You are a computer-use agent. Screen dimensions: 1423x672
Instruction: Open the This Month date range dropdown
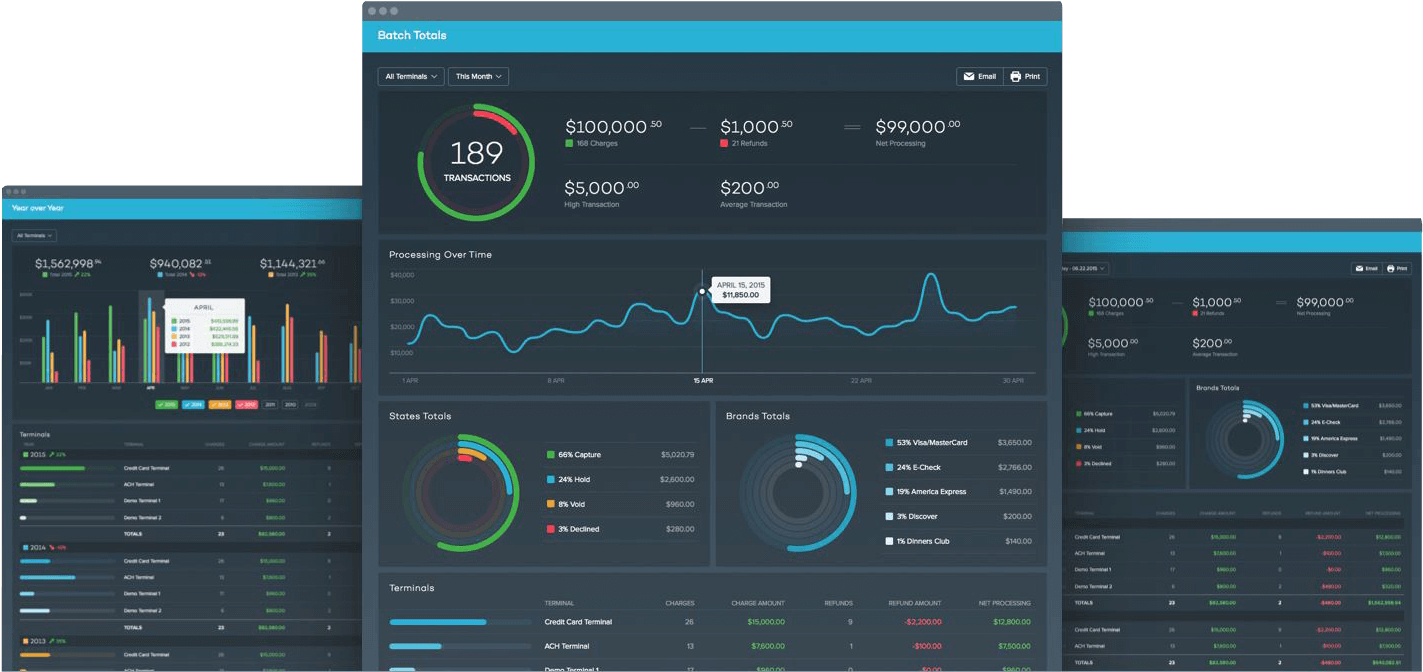pyautogui.click(x=478, y=76)
